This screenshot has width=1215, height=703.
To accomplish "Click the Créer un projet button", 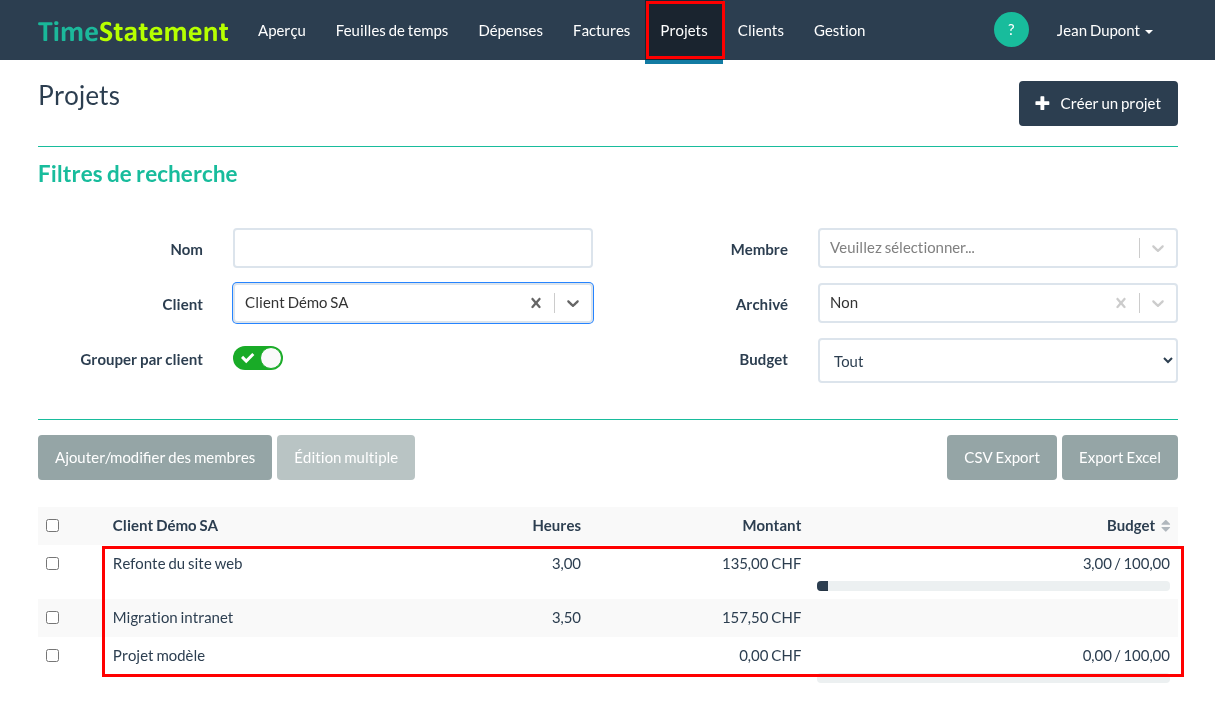I will 1098,103.
